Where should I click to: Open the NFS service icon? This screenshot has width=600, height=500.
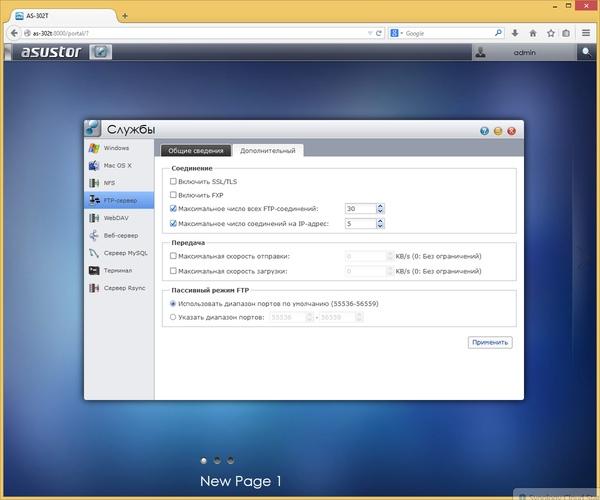[x=94, y=183]
